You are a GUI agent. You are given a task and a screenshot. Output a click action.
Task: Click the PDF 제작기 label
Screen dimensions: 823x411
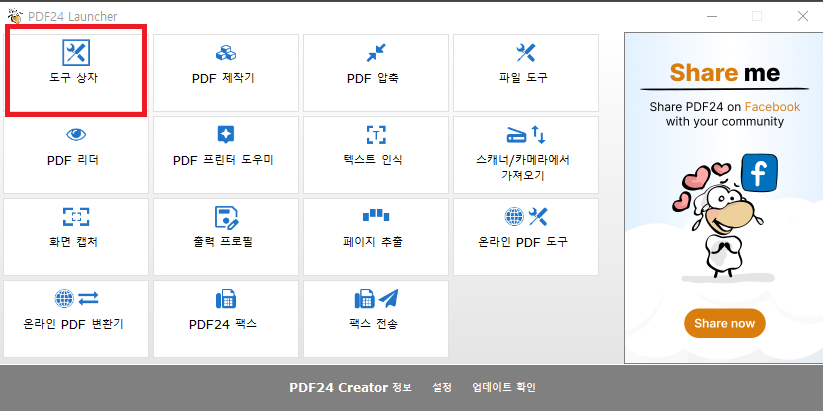(223, 79)
